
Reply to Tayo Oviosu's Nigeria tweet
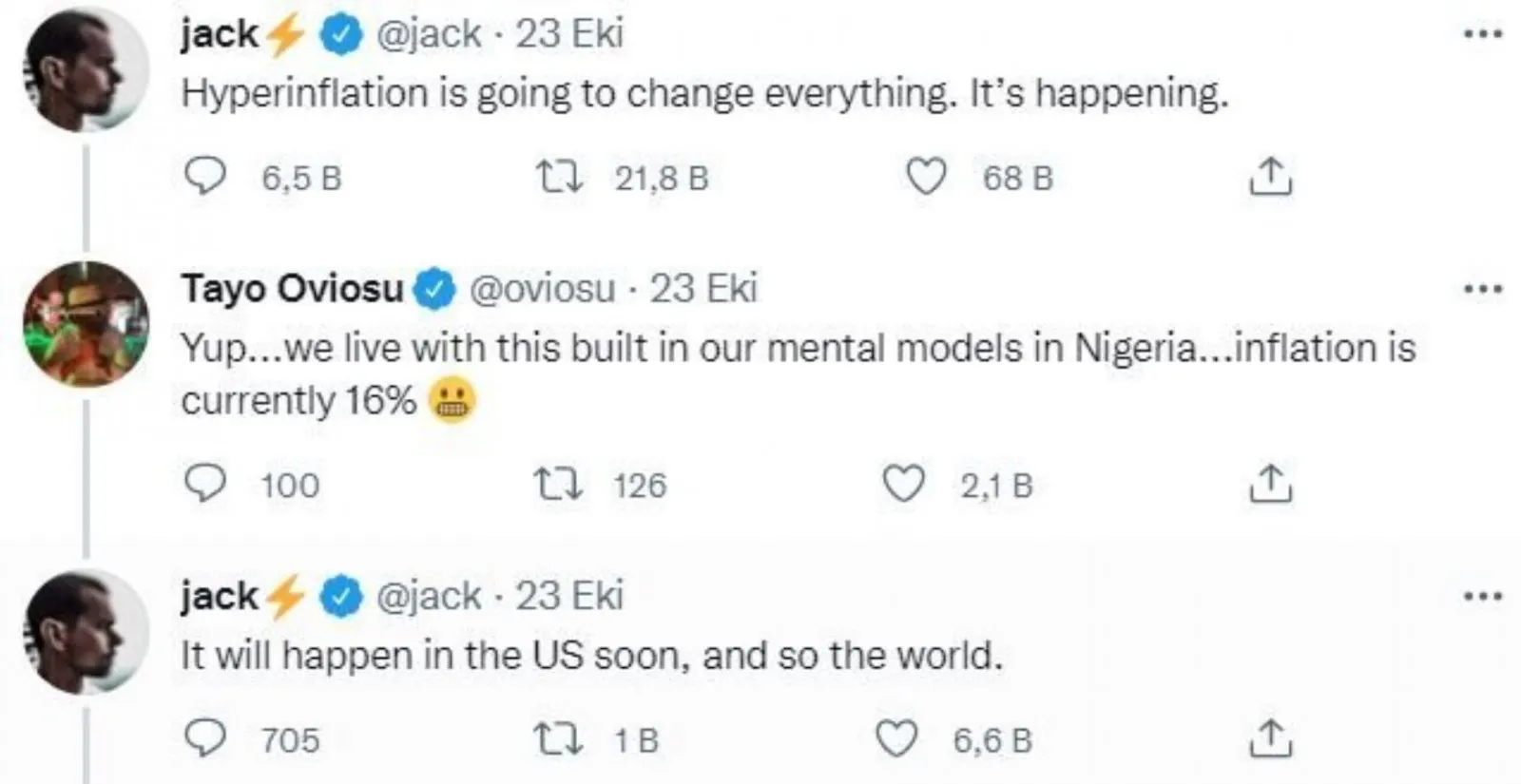(204, 484)
